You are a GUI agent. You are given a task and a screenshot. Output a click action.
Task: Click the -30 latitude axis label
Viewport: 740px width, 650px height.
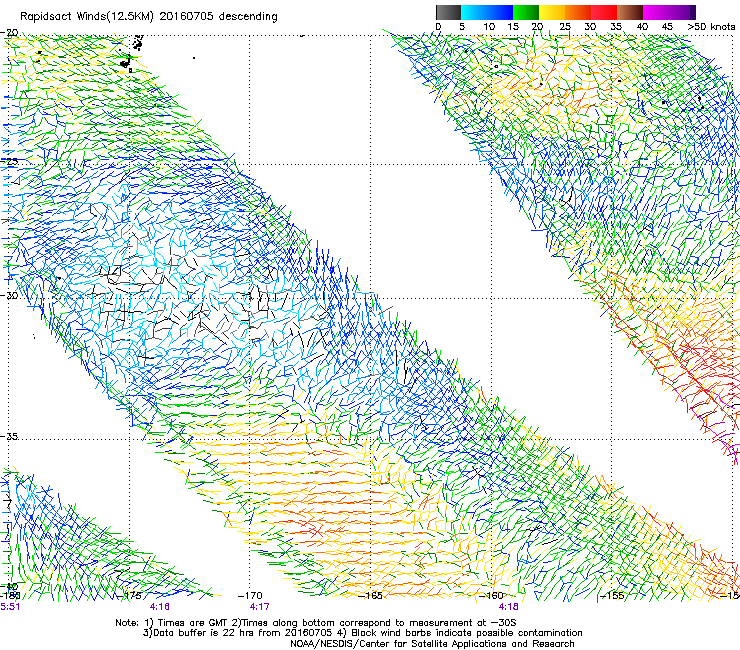(10, 295)
